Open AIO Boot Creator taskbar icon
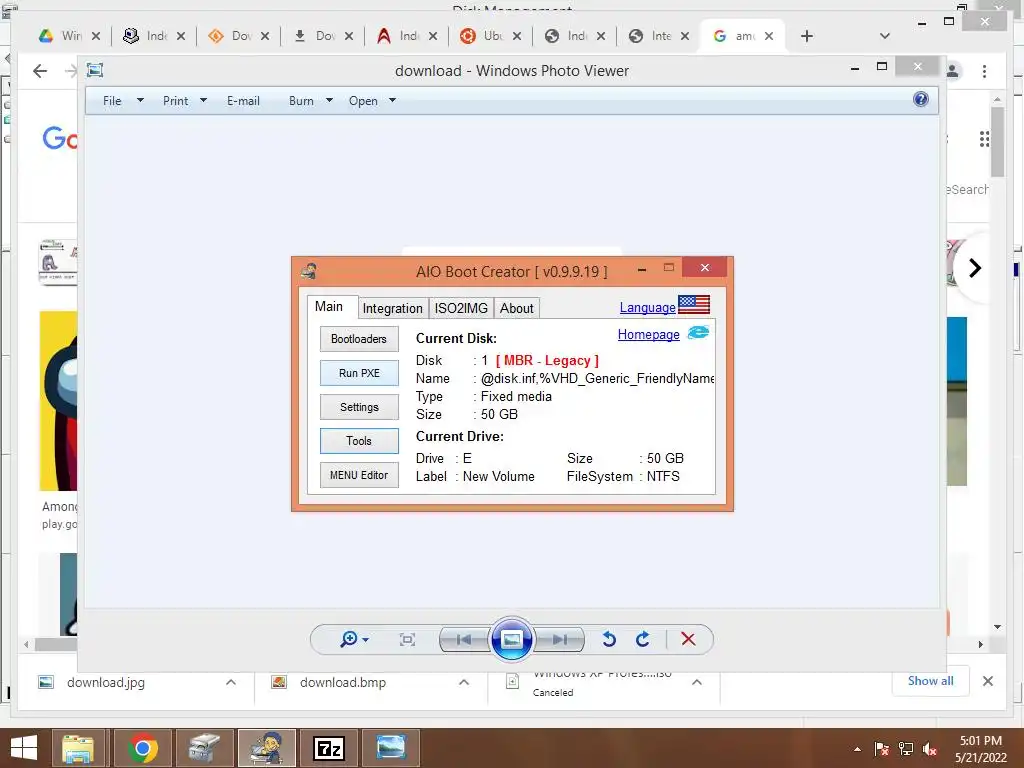This screenshot has height=768, width=1024. 266,748
